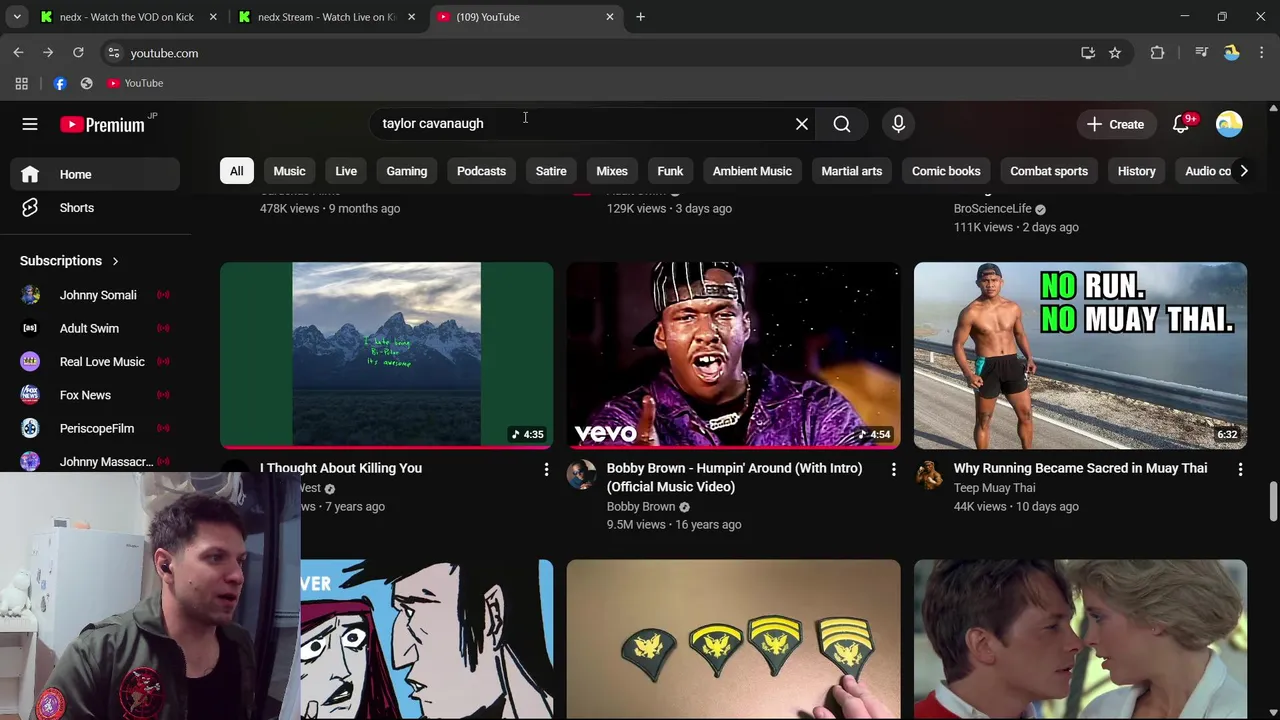
Task: Open the Bobby Brown Humpin' Around thumbnail
Action: [733, 355]
